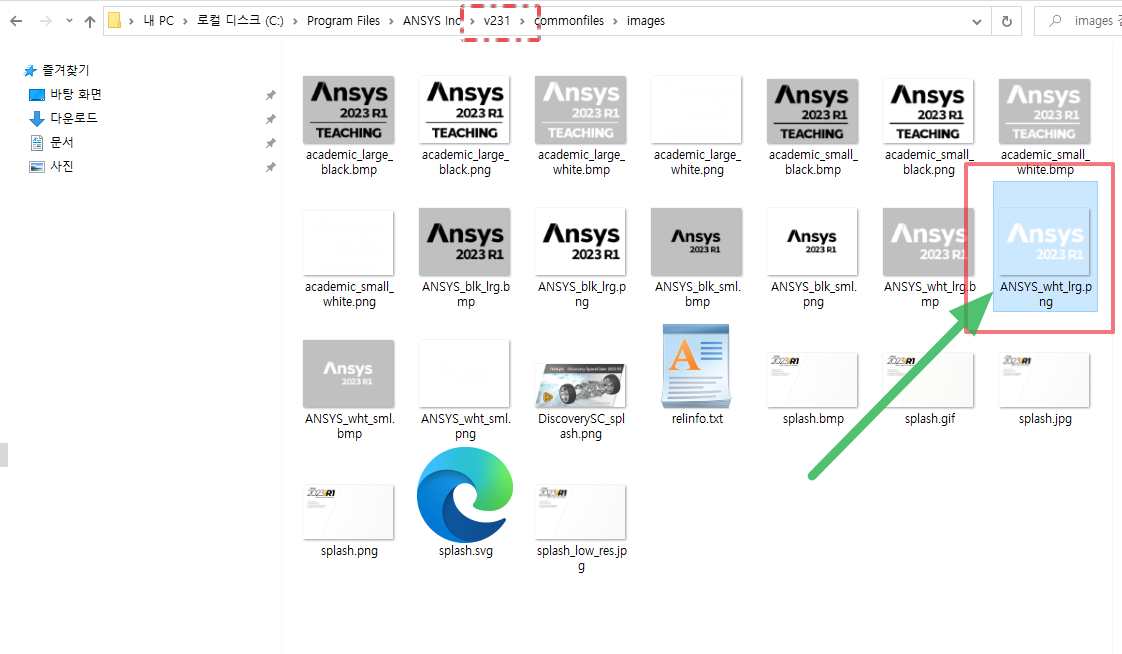
Task: Select academic_large_white.png file
Action: tap(696, 126)
